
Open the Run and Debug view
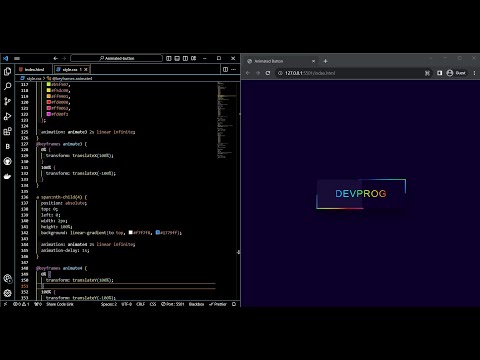click(7, 116)
